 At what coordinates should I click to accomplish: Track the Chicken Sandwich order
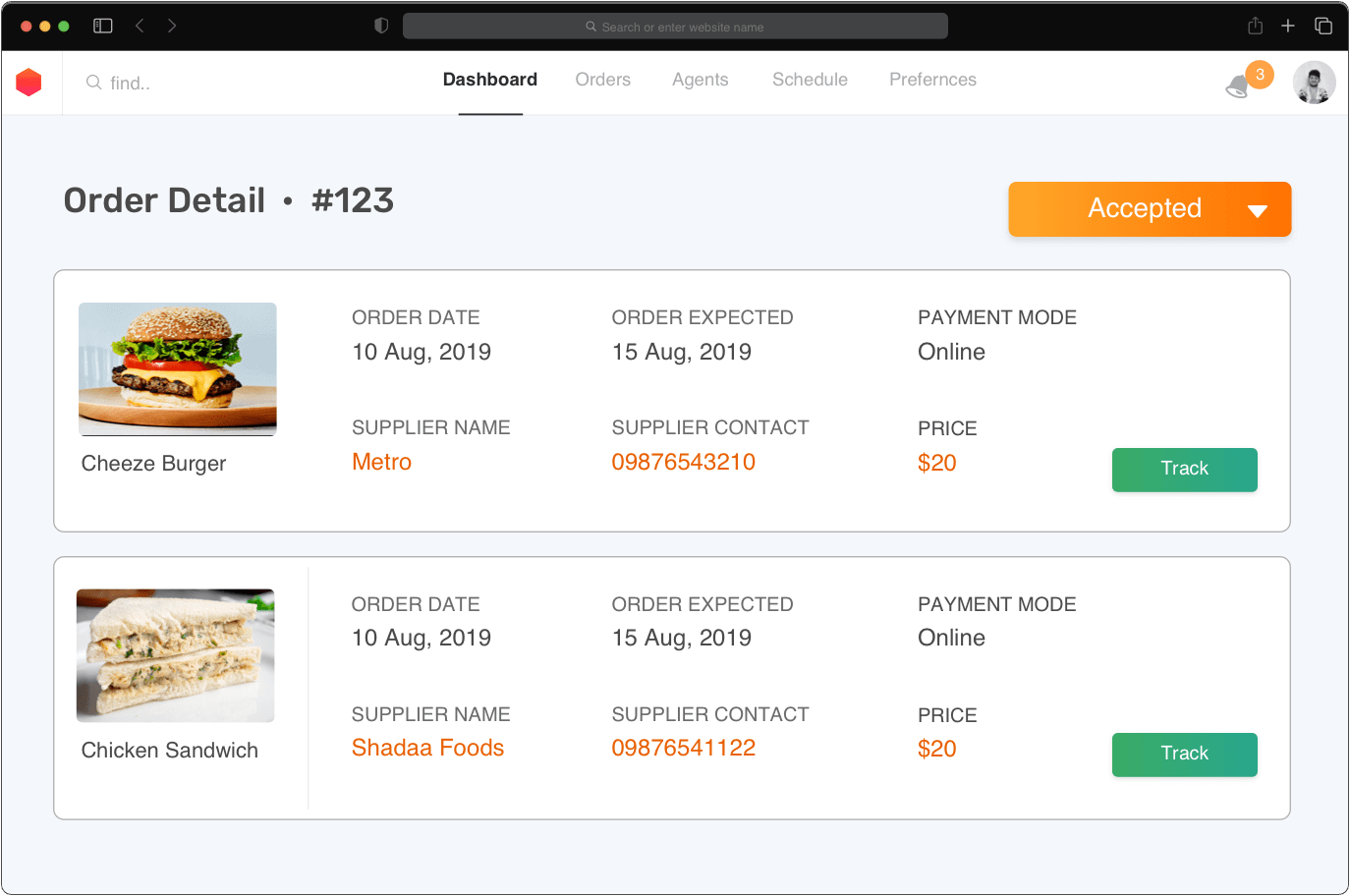click(x=1184, y=755)
